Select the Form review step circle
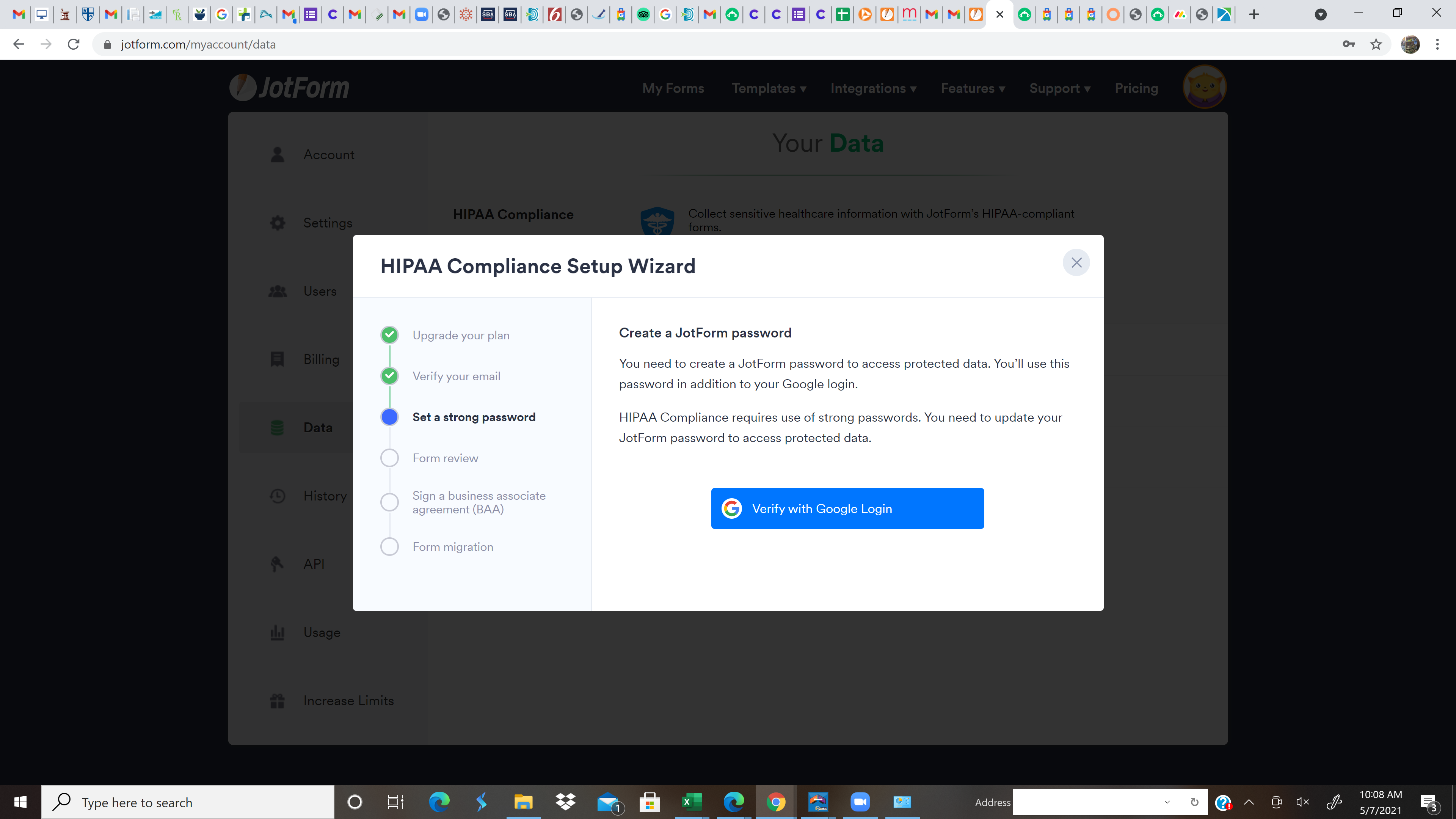The image size is (1456, 819). point(389,458)
